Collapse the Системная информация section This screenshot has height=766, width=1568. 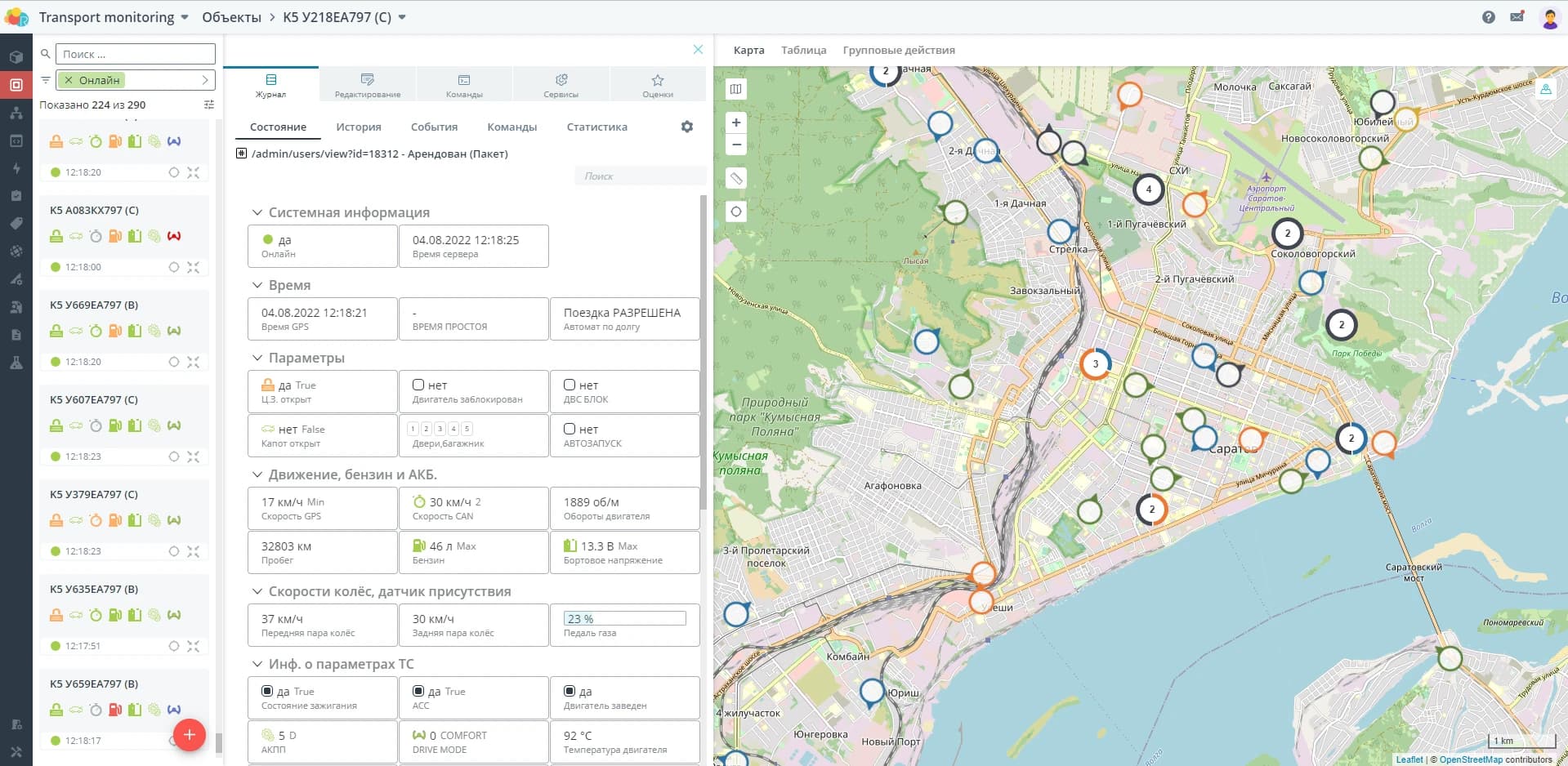pyautogui.click(x=257, y=212)
